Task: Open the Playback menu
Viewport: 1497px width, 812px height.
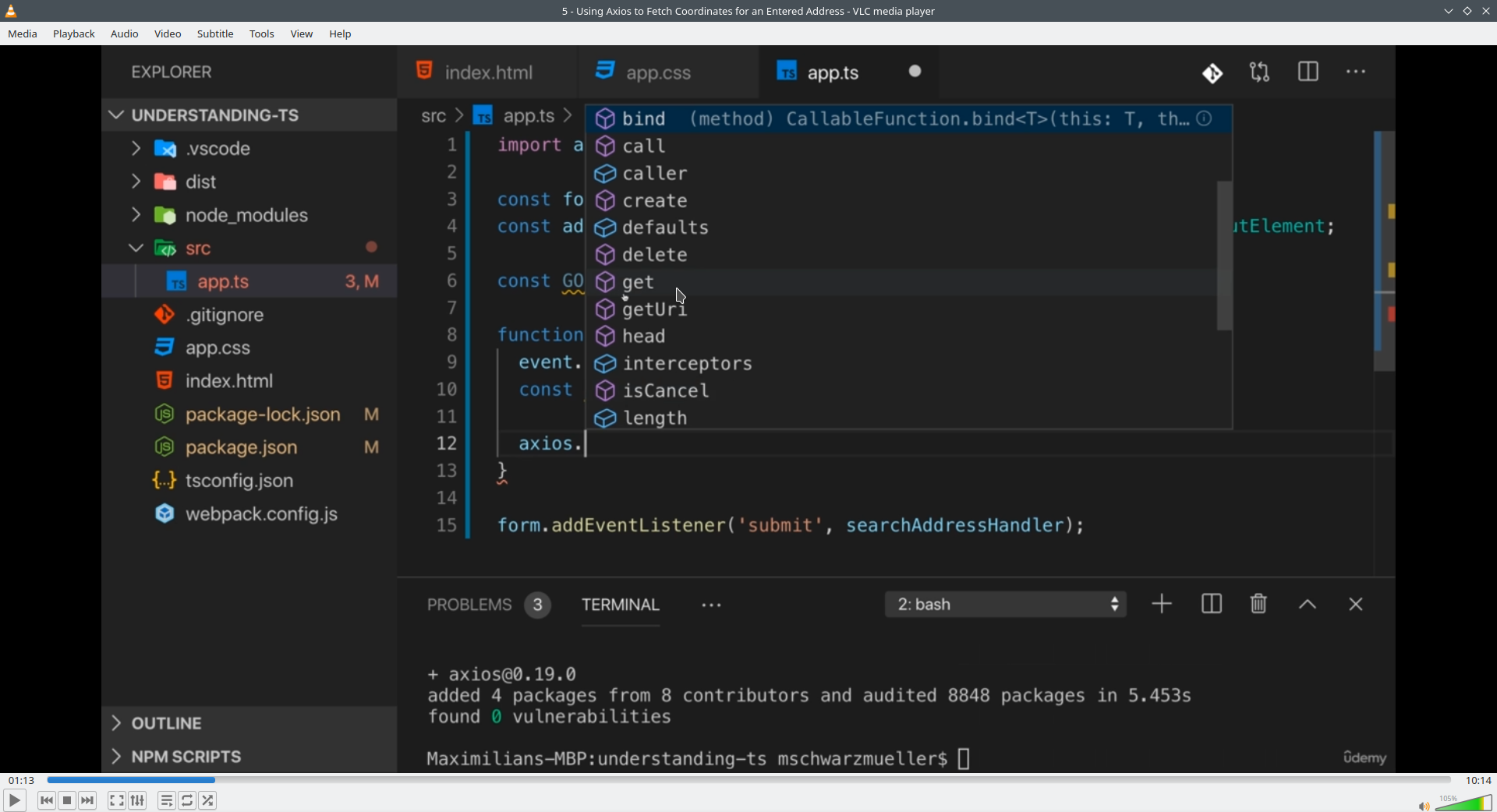Action: click(x=74, y=34)
